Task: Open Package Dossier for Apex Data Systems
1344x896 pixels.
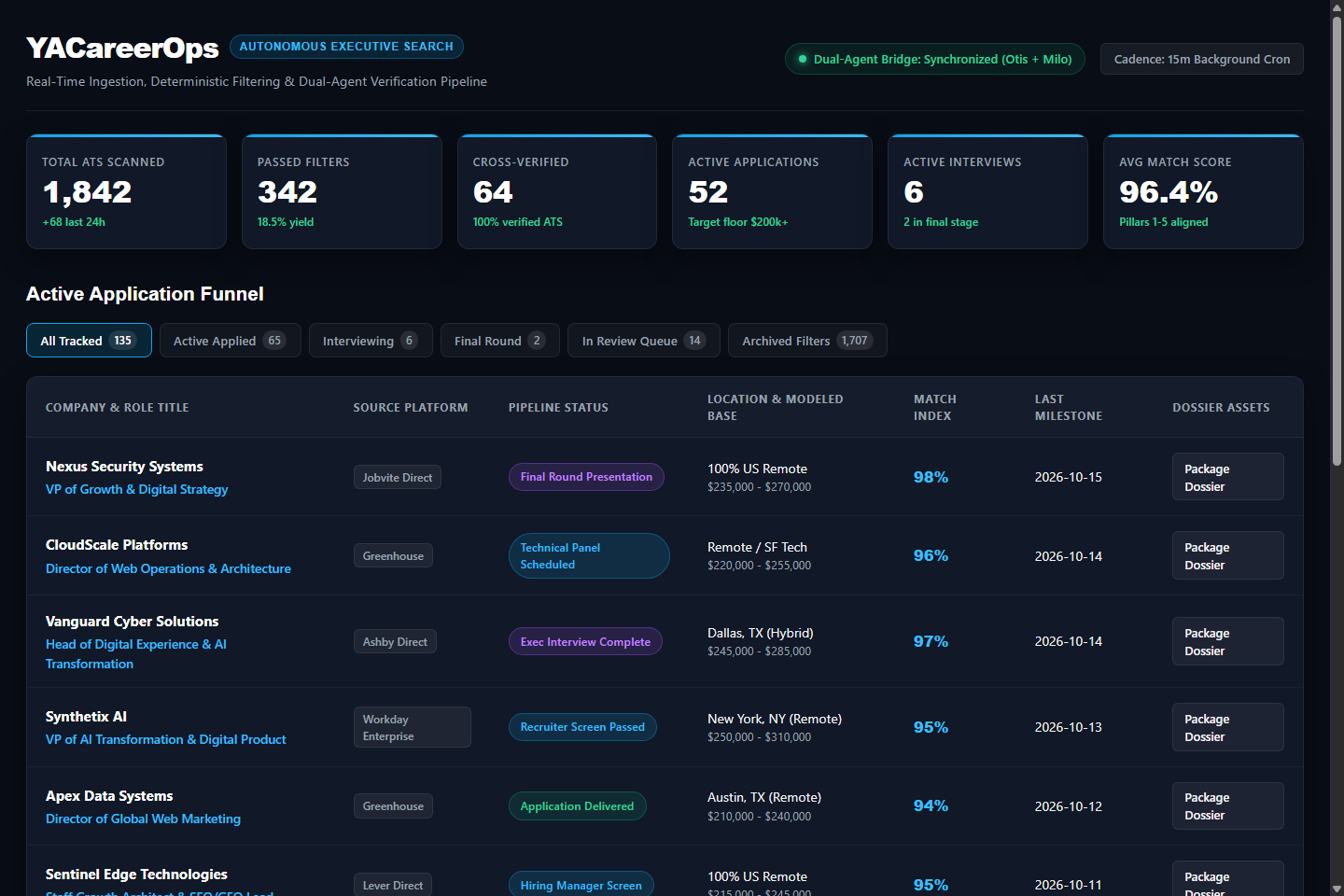Action: pos(1227,805)
